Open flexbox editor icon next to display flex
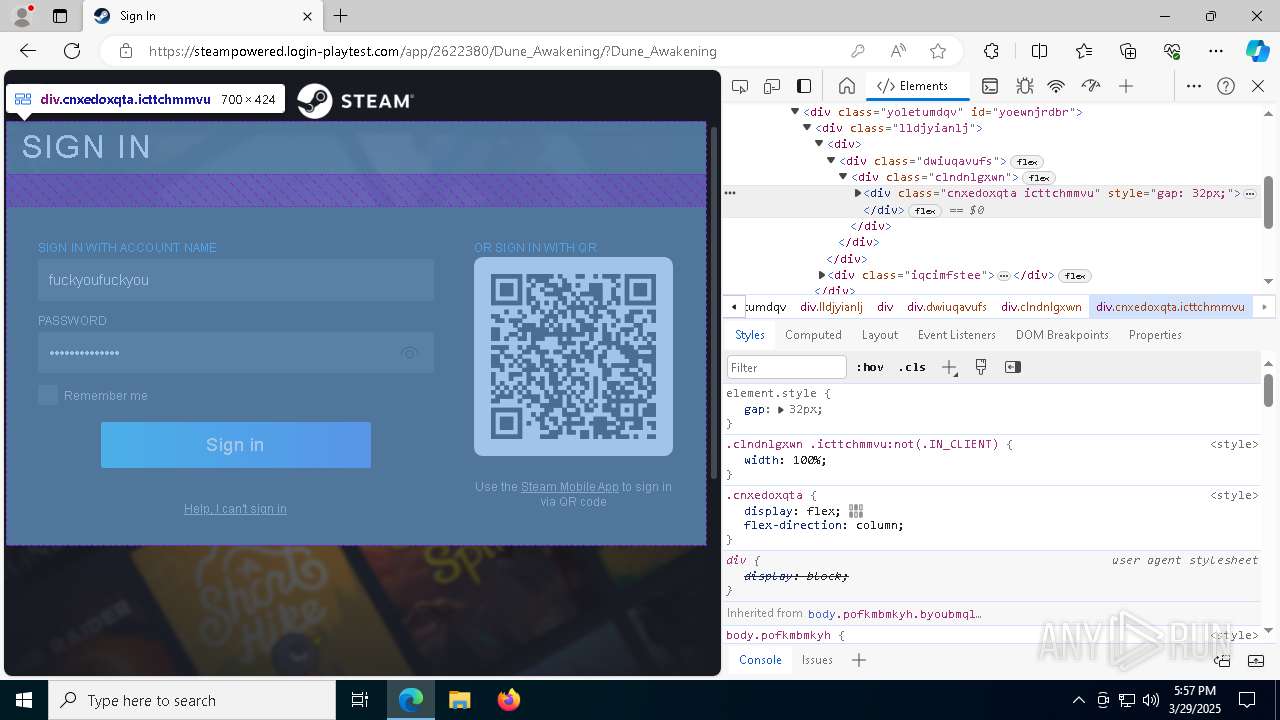1280x720 pixels. (855, 511)
